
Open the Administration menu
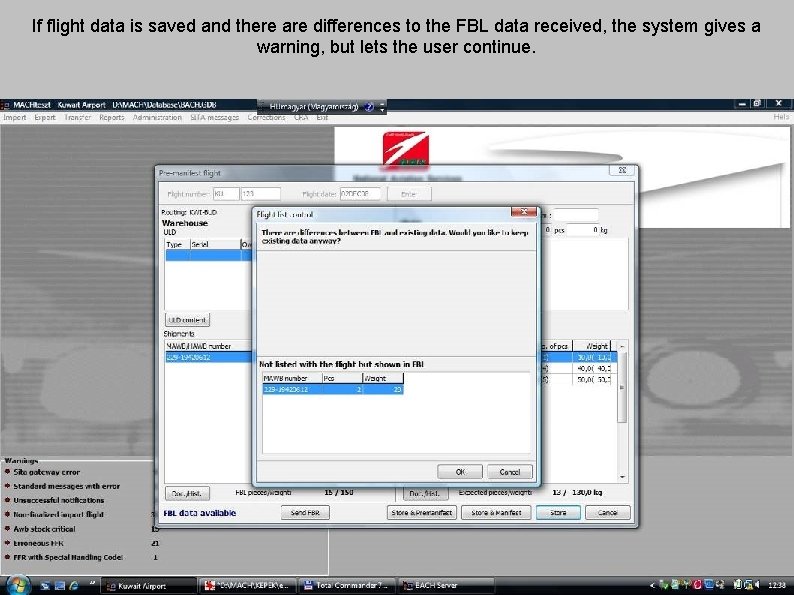[157, 117]
